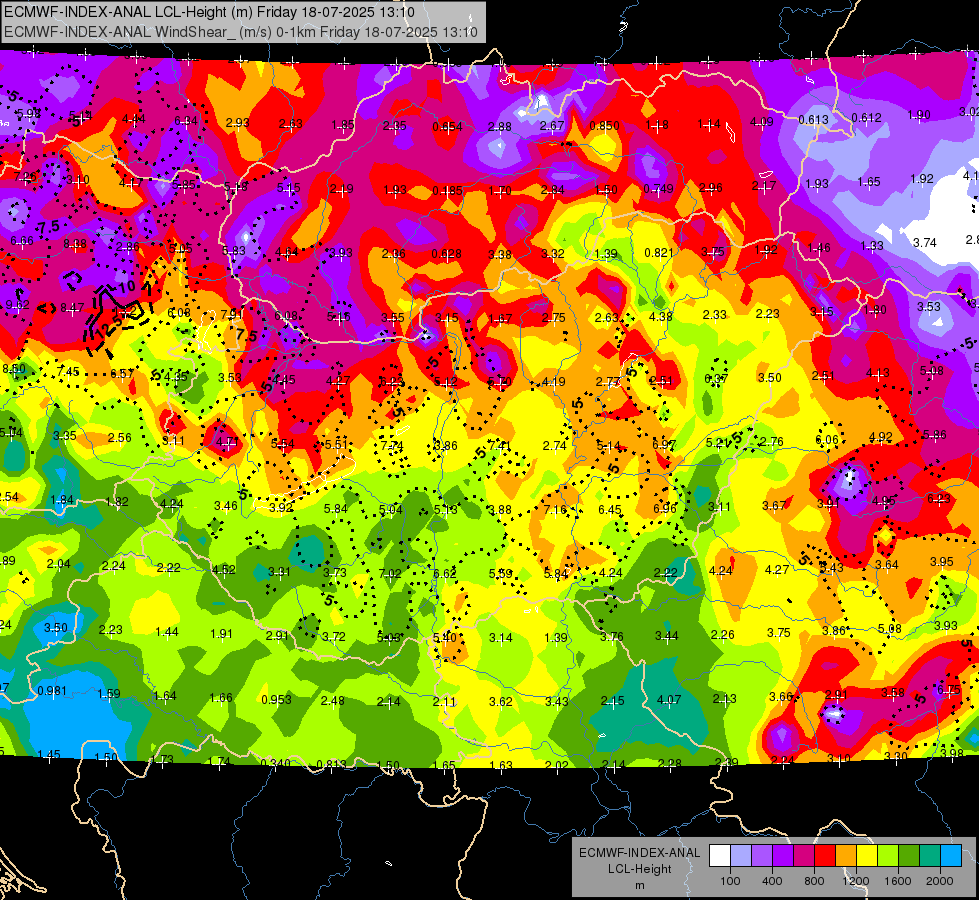Viewport: 979px width, 900px height.
Task: Select the teal legend swatch
Action: 930,856
